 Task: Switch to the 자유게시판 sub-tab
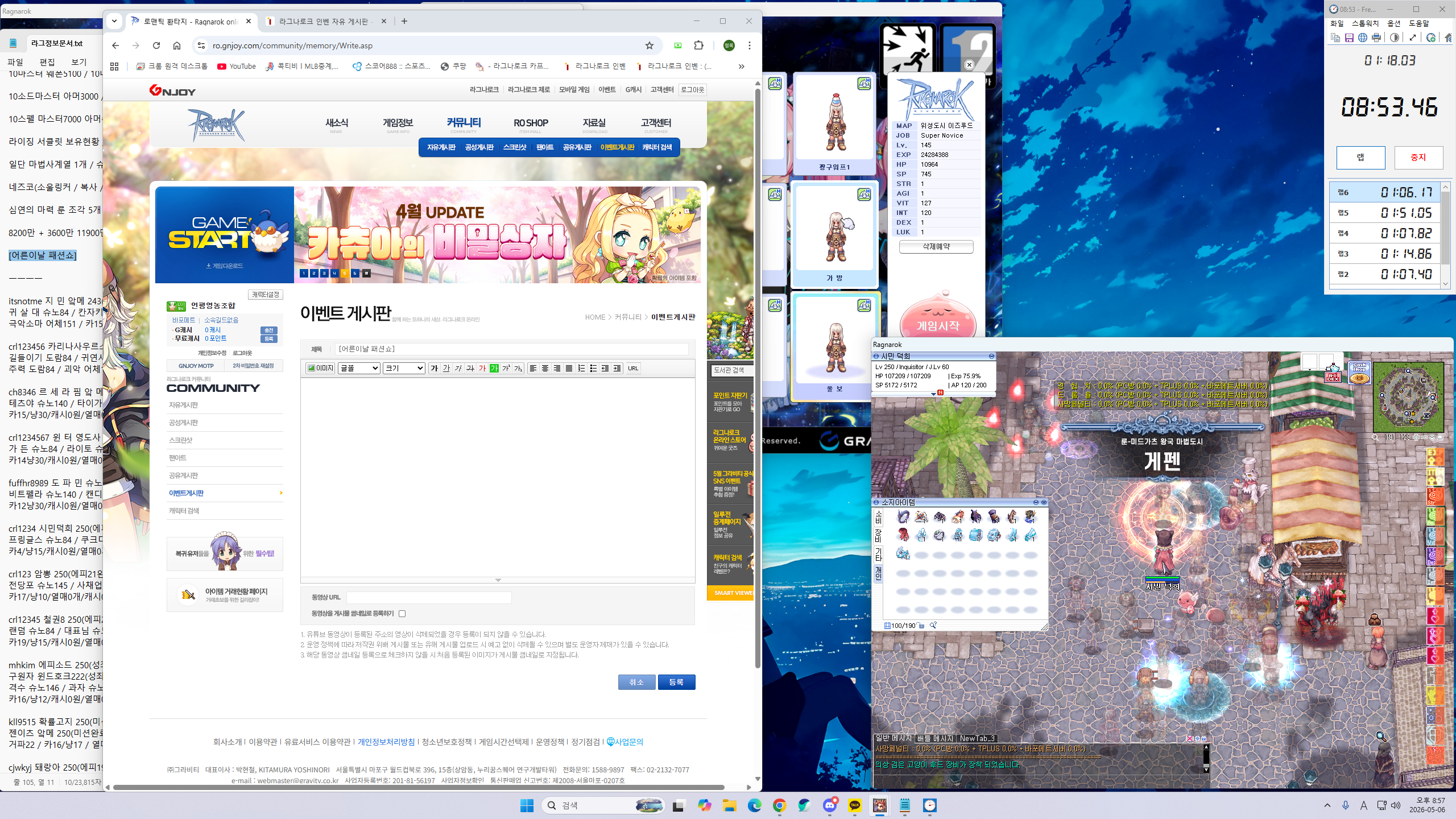pyautogui.click(x=441, y=147)
